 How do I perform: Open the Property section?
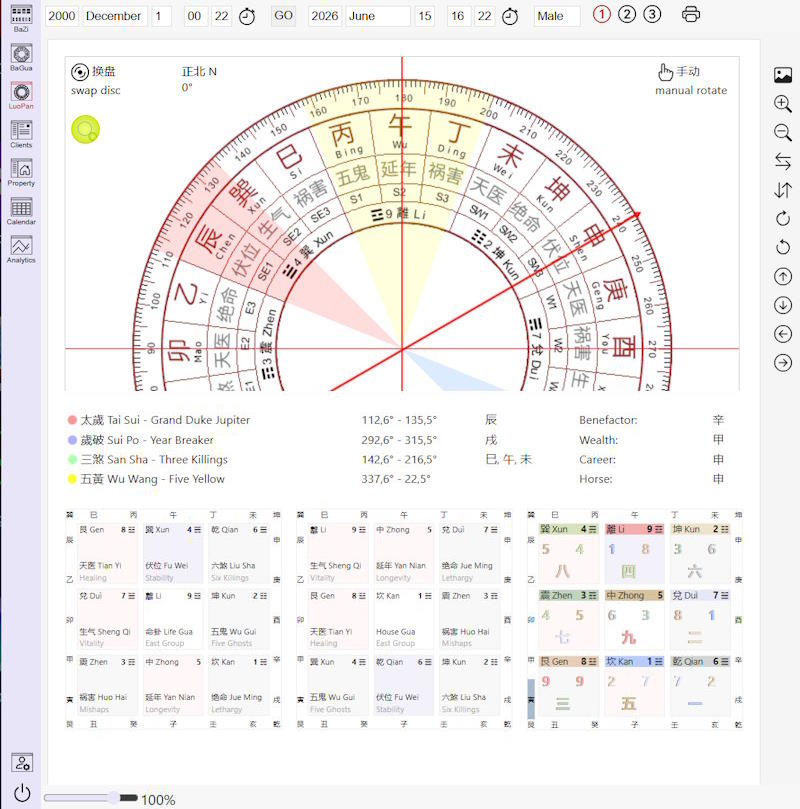pos(21,172)
